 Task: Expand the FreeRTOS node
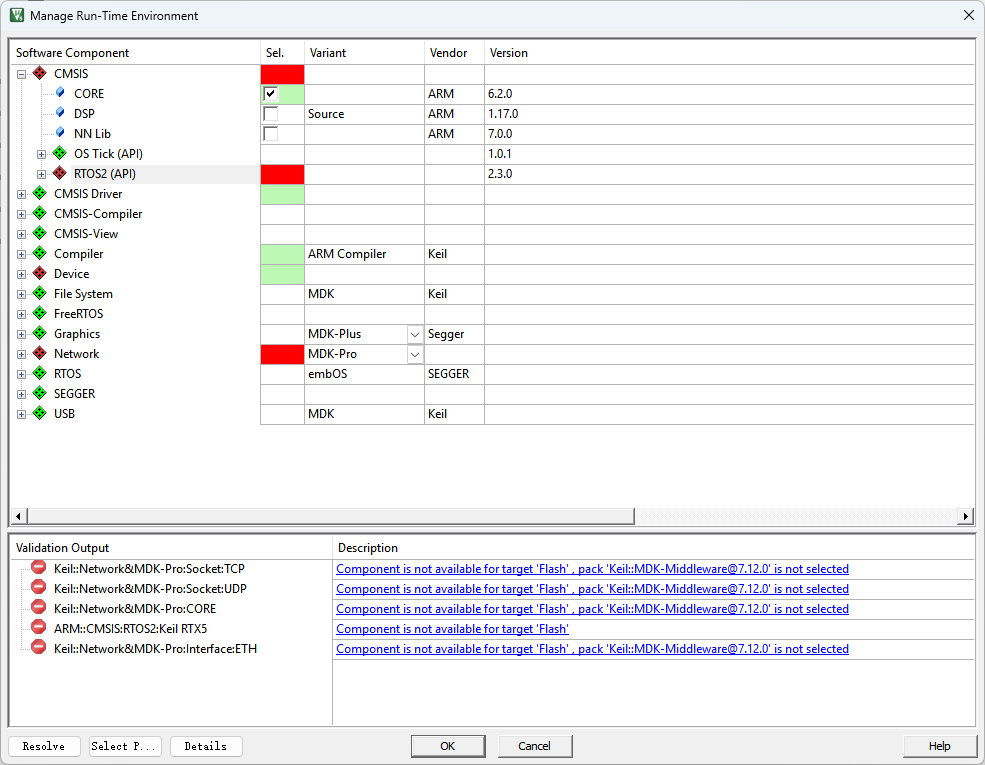[x=21, y=315]
